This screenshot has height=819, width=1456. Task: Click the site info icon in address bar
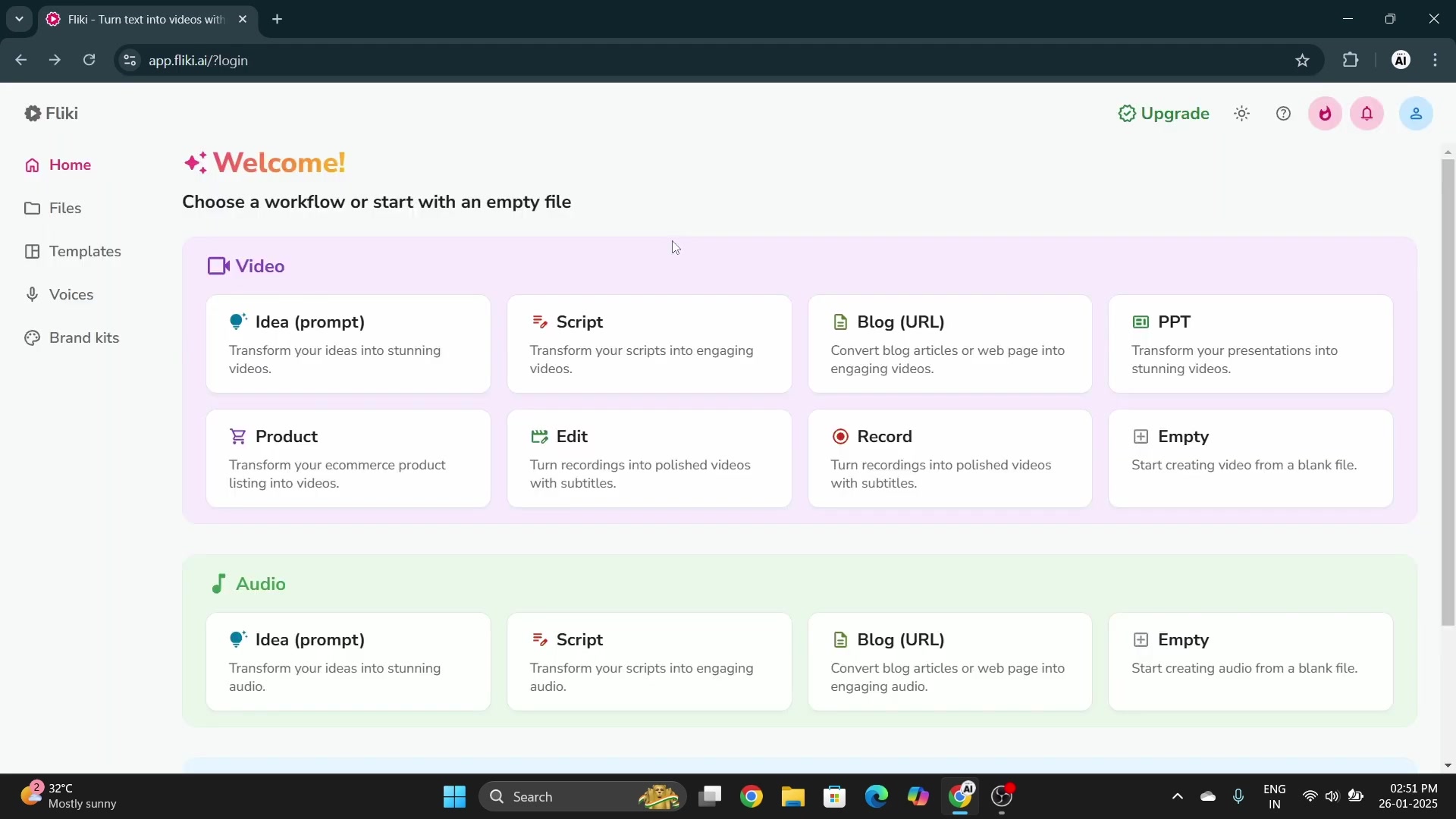[130, 60]
